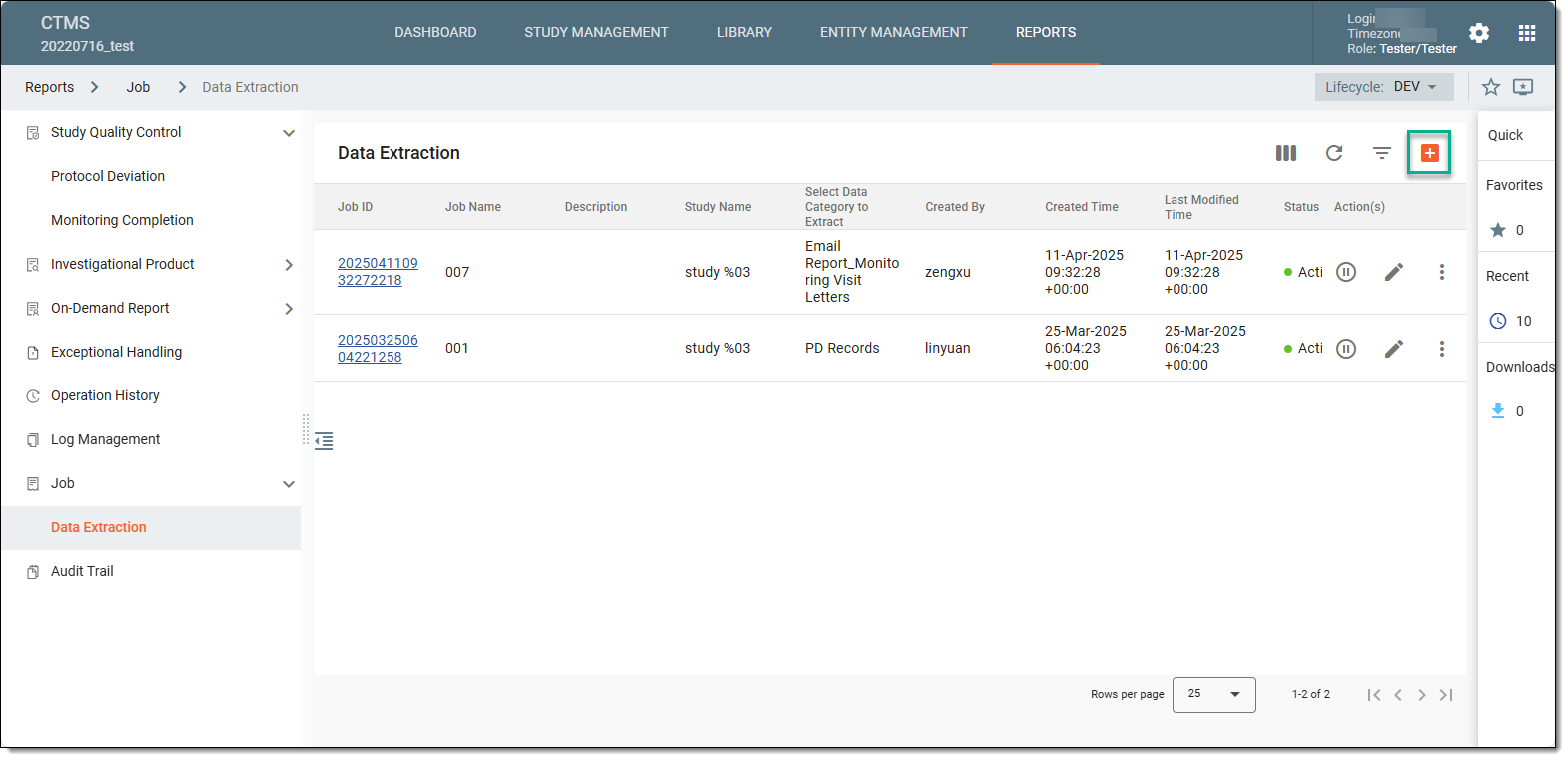
Task: Edit job 007 with the pencil icon
Action: [1394, 272]
